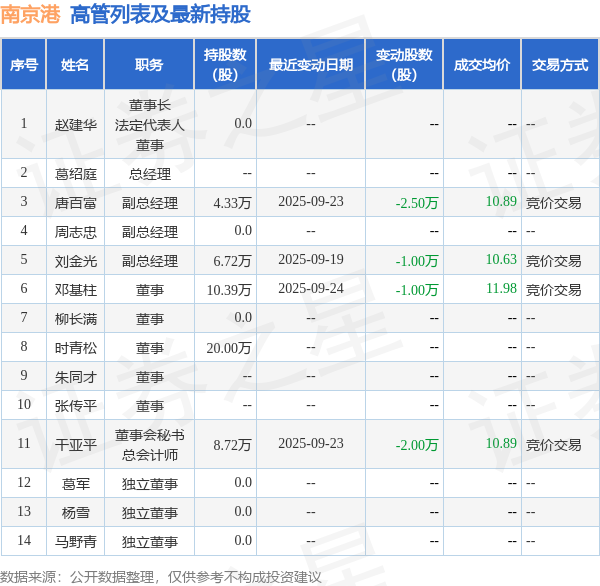The width and height of the screenshot is (600, 586).
Task: Click 邓基柱's -1.00万 change value
Action: [x=417, y=290]
